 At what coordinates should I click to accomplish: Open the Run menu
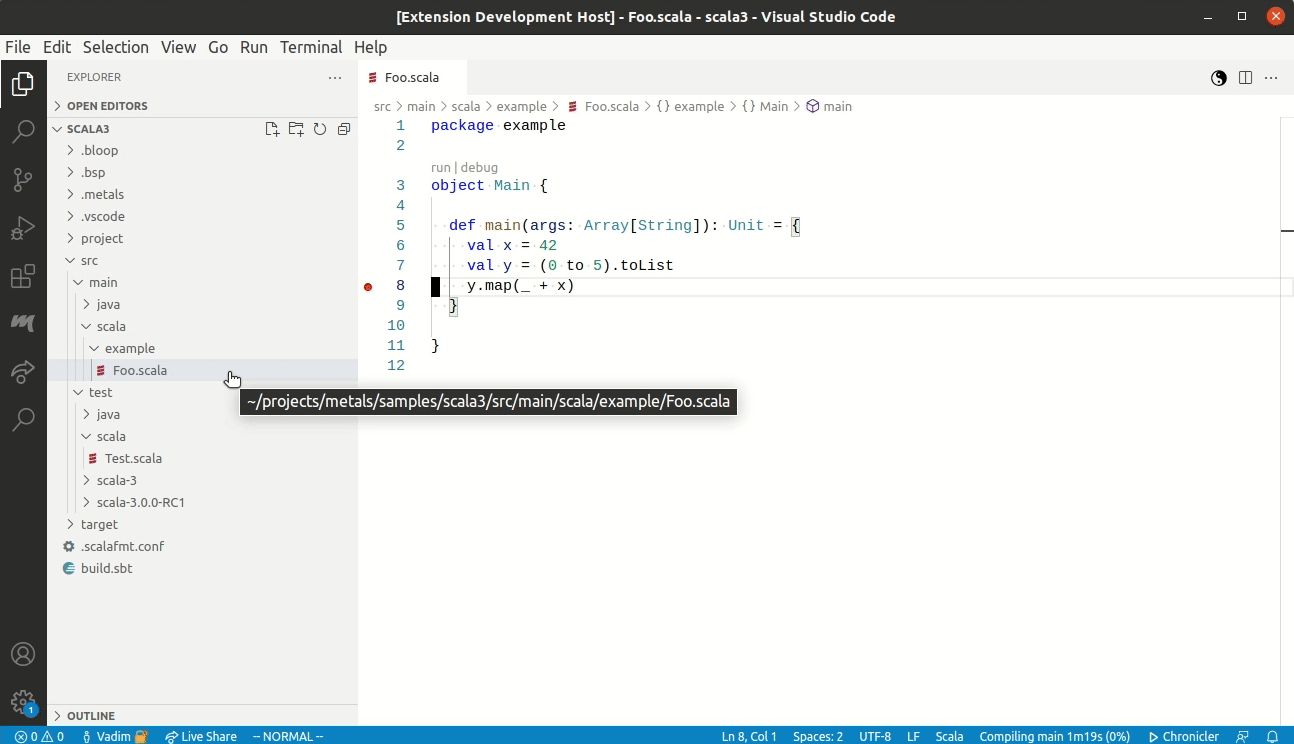click(x=254, y=47)
